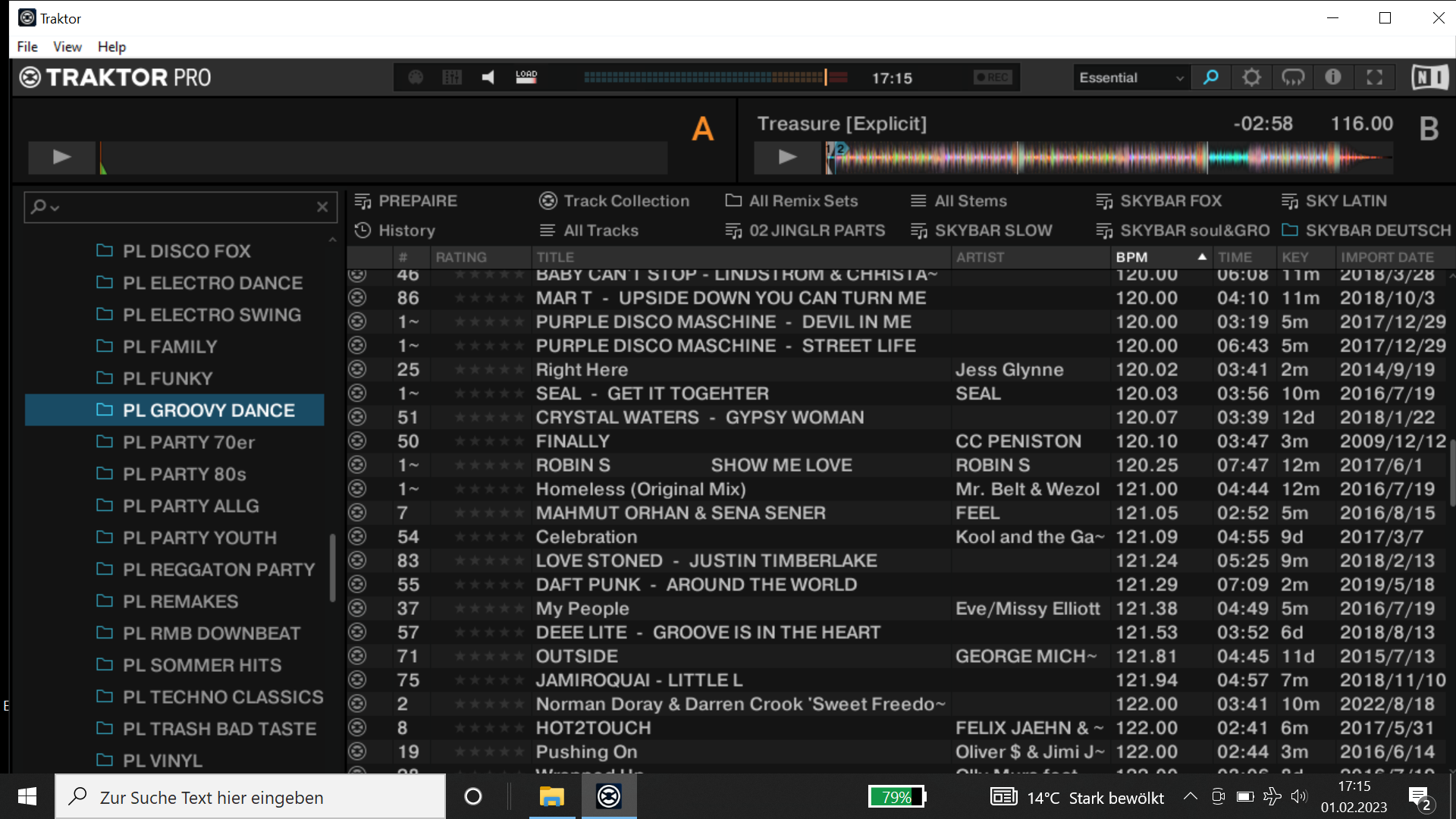The image size is (1456, 819).
Task: Select the PL PARTY 80s playlist folder
Action: tap(184, 474)
